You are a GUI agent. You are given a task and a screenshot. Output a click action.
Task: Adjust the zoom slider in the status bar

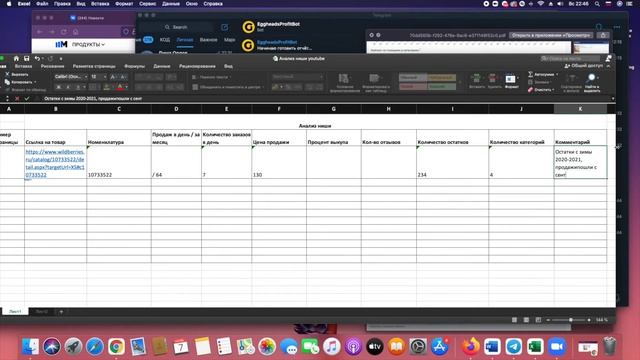click(571, 320)
